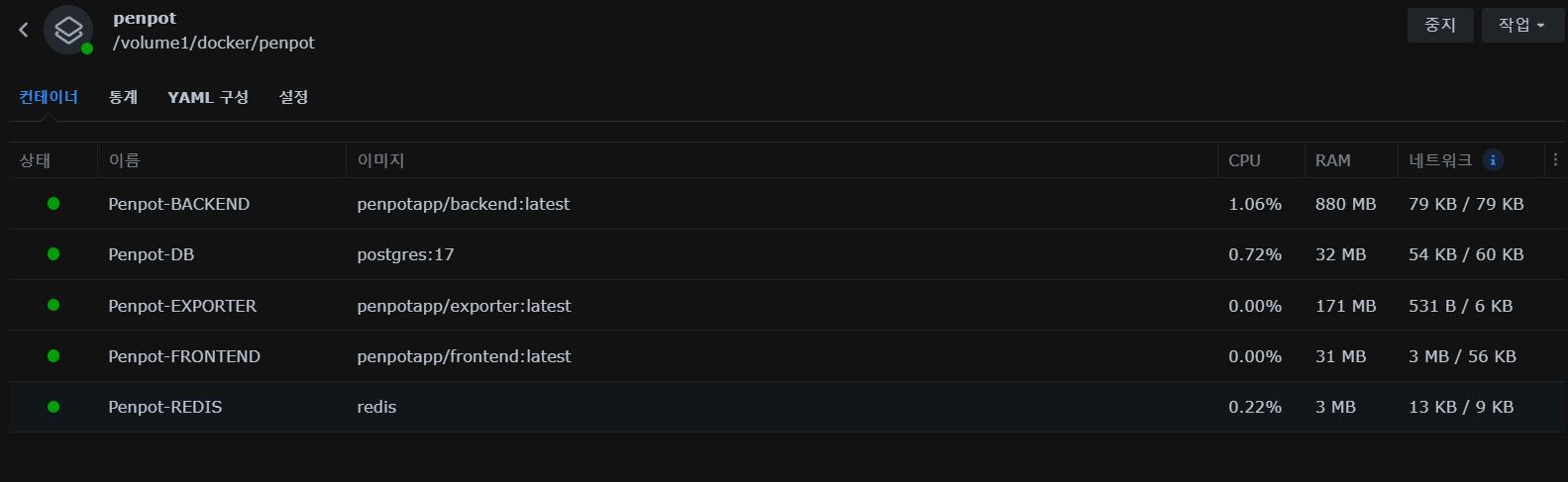Click the back arrow icon
The width and height of the screenshot is (1568, 482).
click(x=24, y=30)
